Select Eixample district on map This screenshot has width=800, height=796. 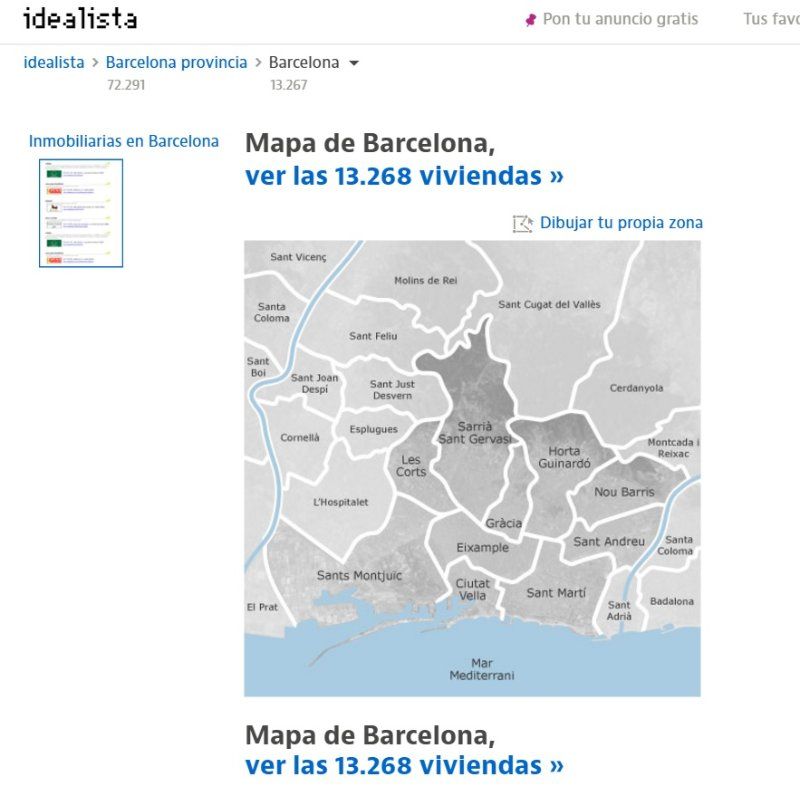[x=483, y=548]
